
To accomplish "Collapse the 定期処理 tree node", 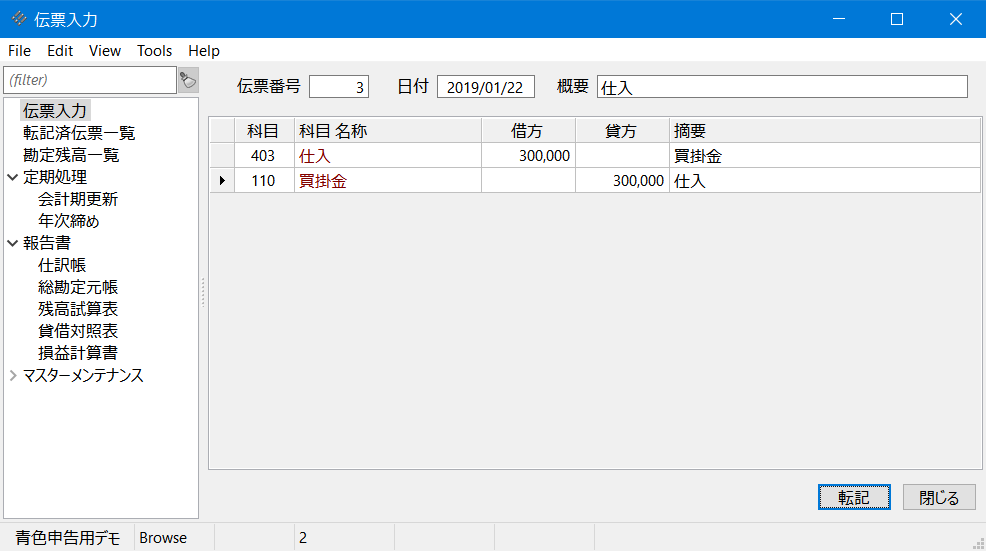I will coord(12,177).
